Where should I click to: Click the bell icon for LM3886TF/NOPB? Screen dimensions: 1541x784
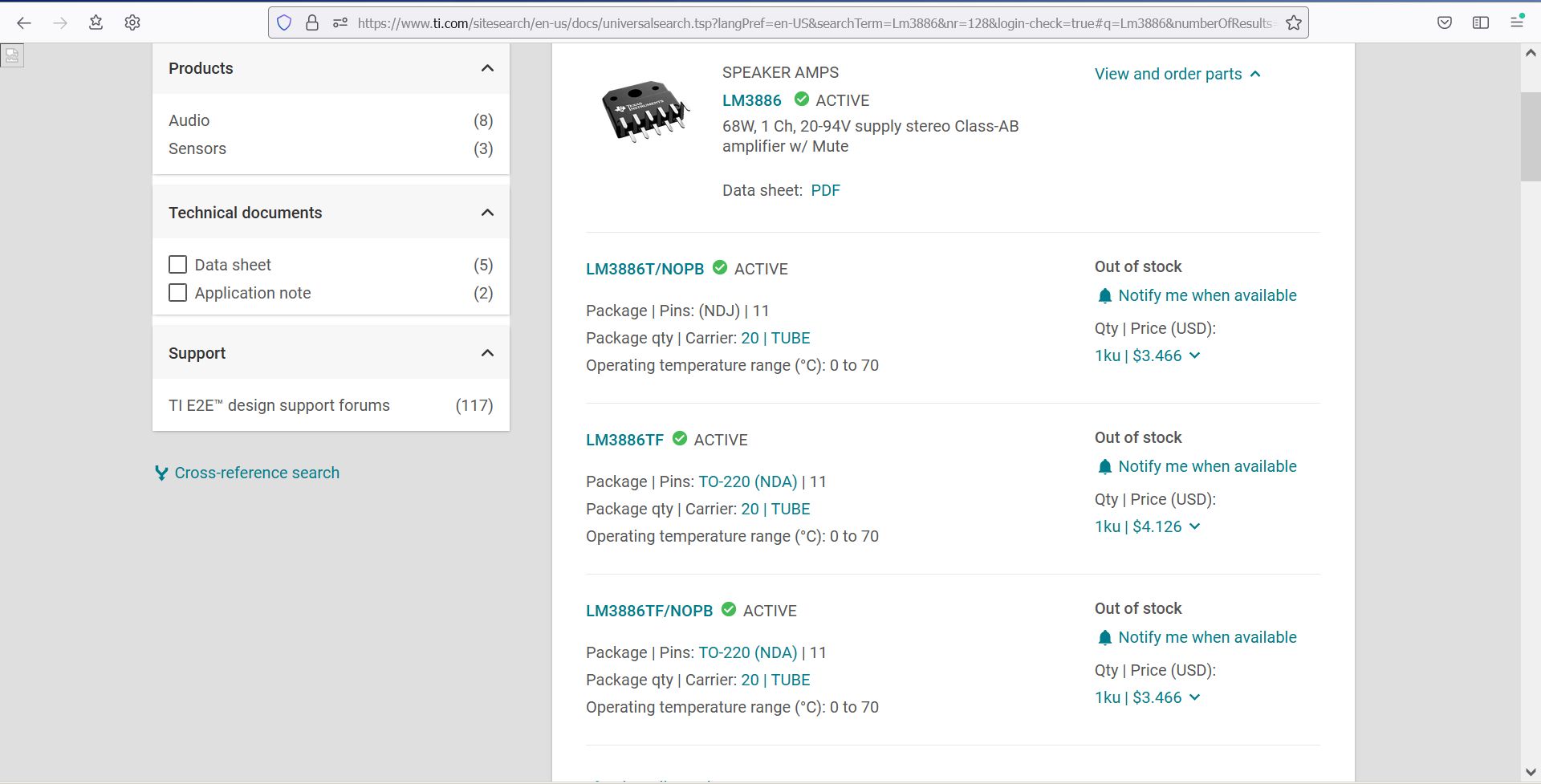(1104, 638)
